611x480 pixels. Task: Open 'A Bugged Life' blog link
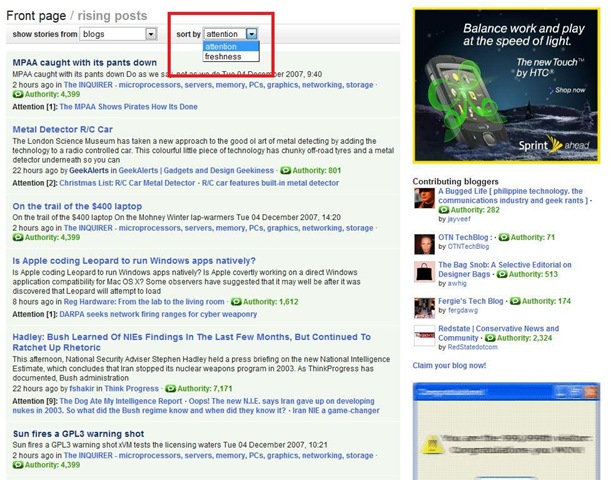click(x=513, y=196)
